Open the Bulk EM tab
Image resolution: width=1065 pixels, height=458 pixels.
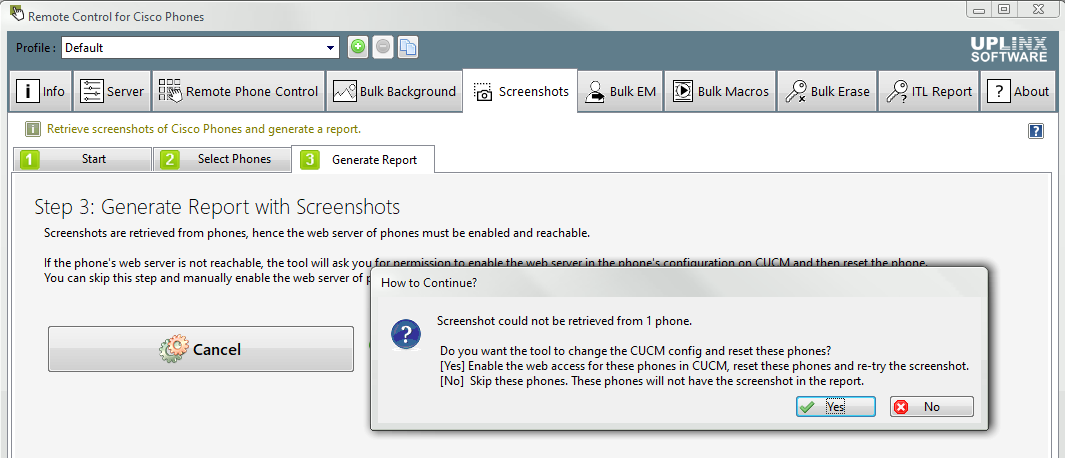(621, 91)
